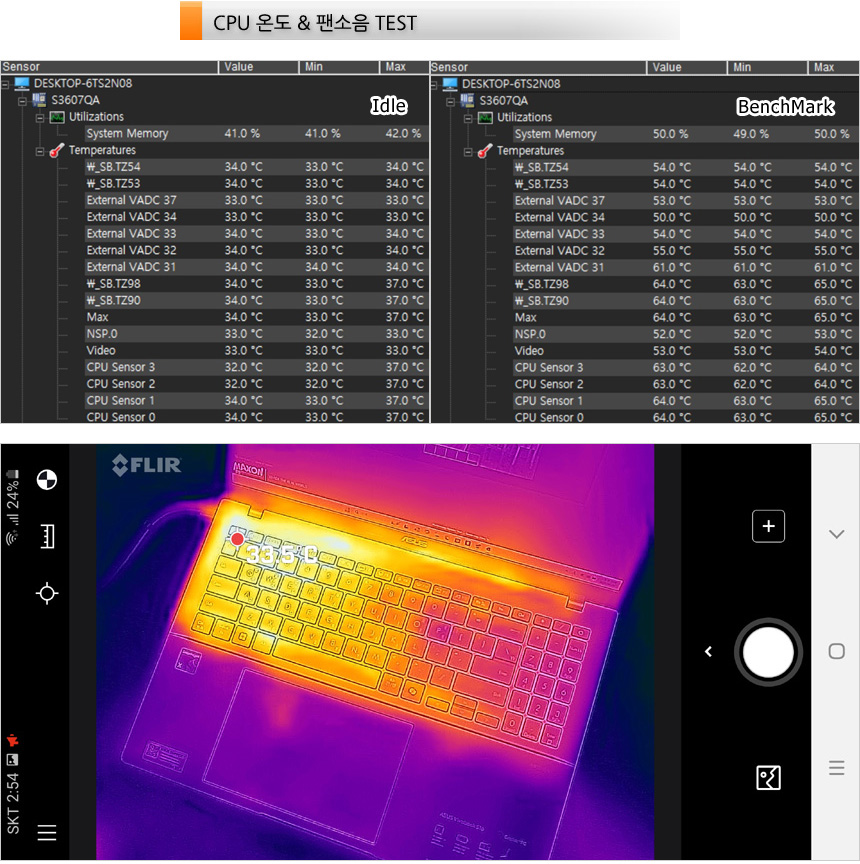
Task: Collapse Temperatures tree in BenchMark panel
Action: [x=468, y=151]
